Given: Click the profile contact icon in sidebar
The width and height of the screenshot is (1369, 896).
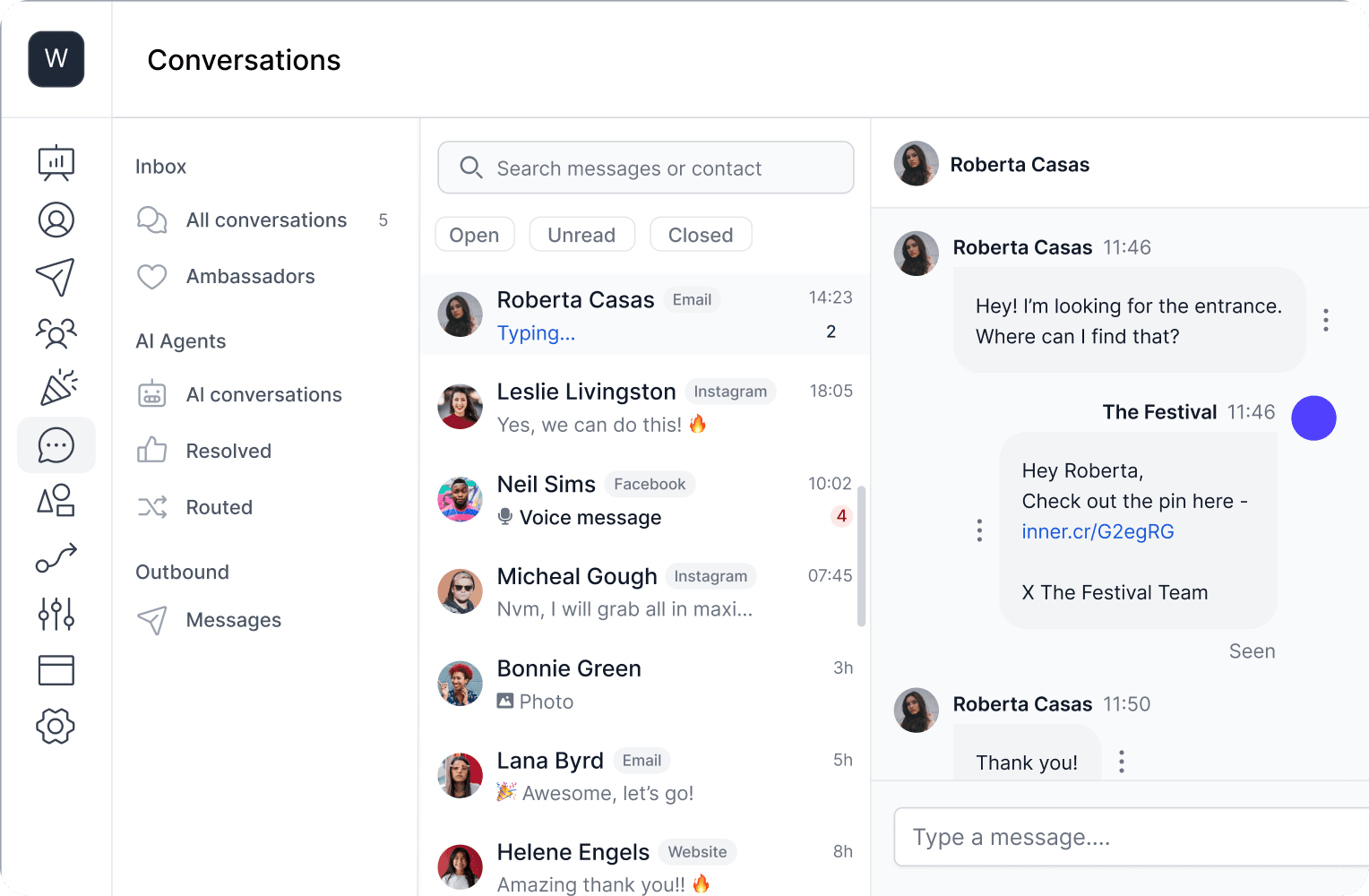Looking at the screenshot, I should tap(56, 220).
